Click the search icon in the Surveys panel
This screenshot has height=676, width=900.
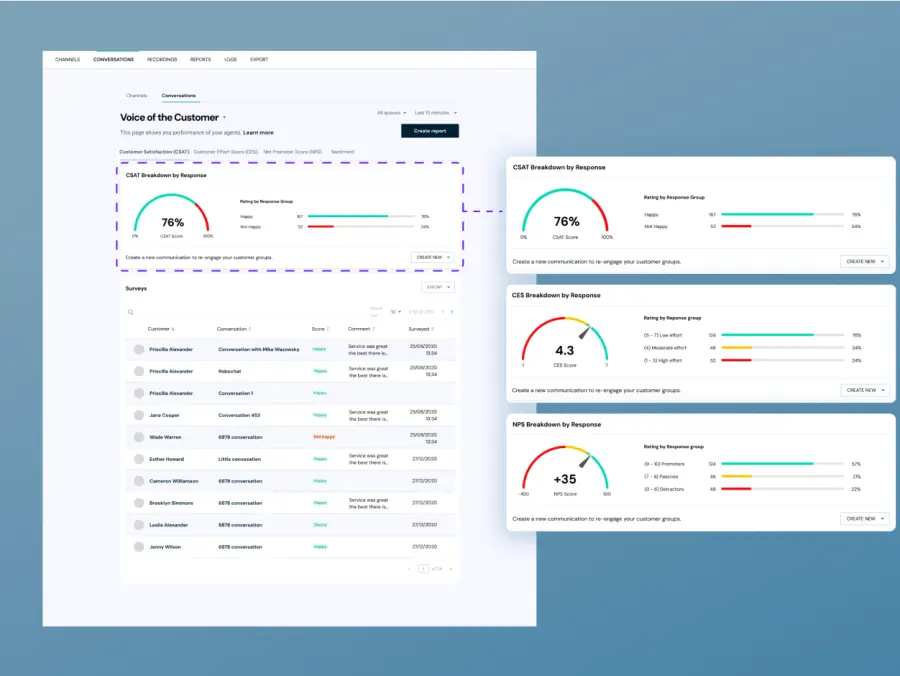click(x=130, y=311)
